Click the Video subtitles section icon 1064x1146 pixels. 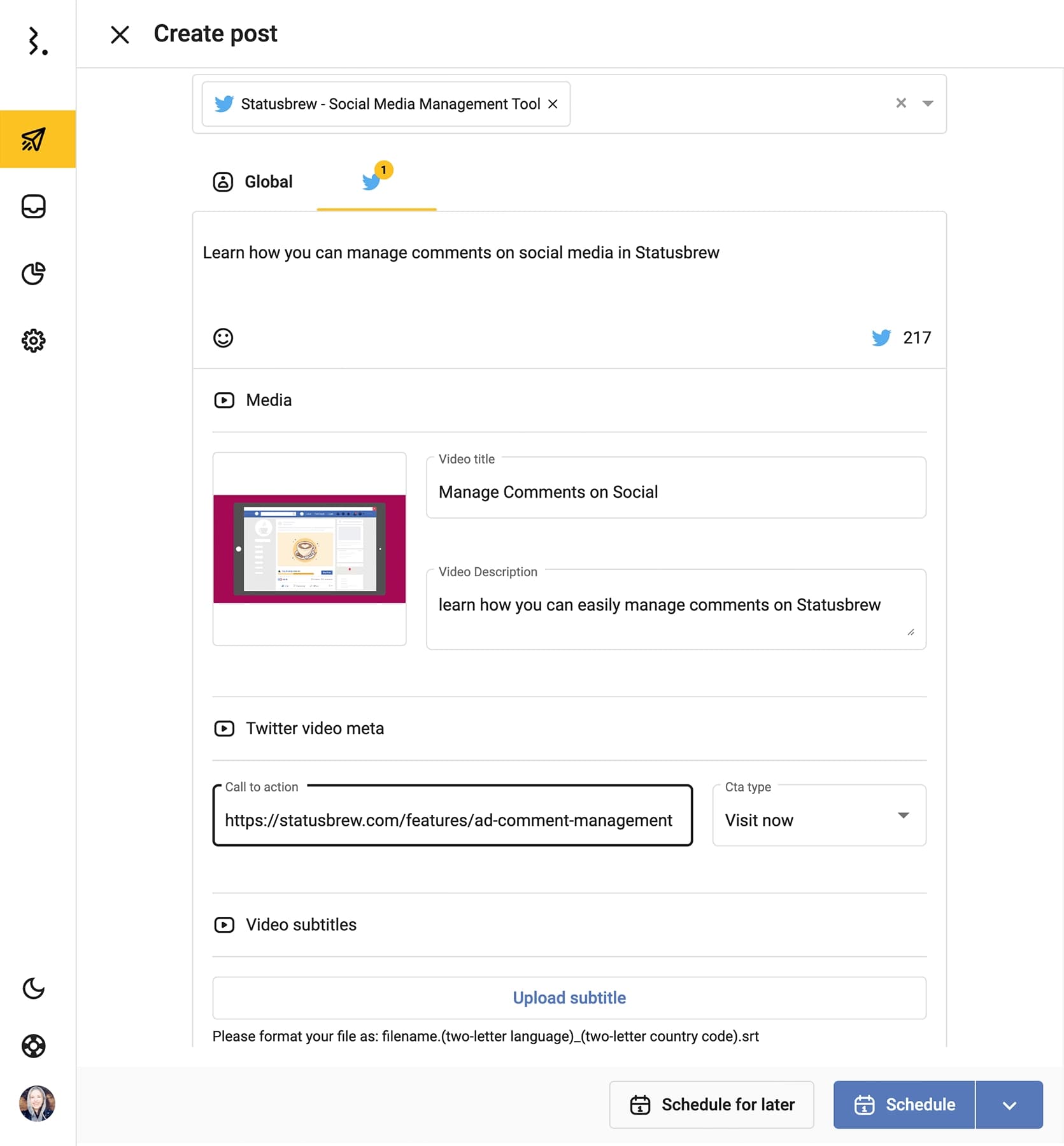pos(224,924)
